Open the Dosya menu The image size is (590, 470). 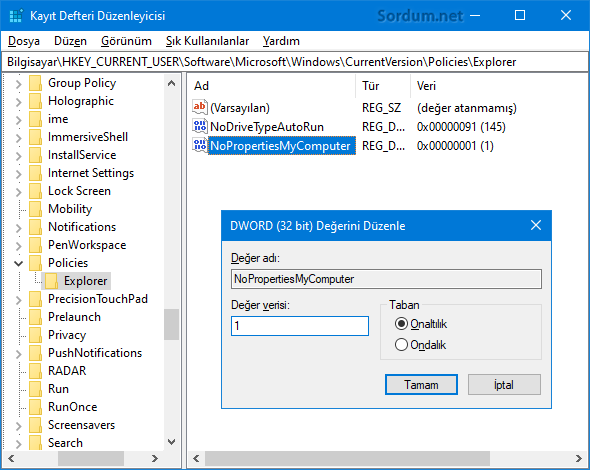point(24,41)
